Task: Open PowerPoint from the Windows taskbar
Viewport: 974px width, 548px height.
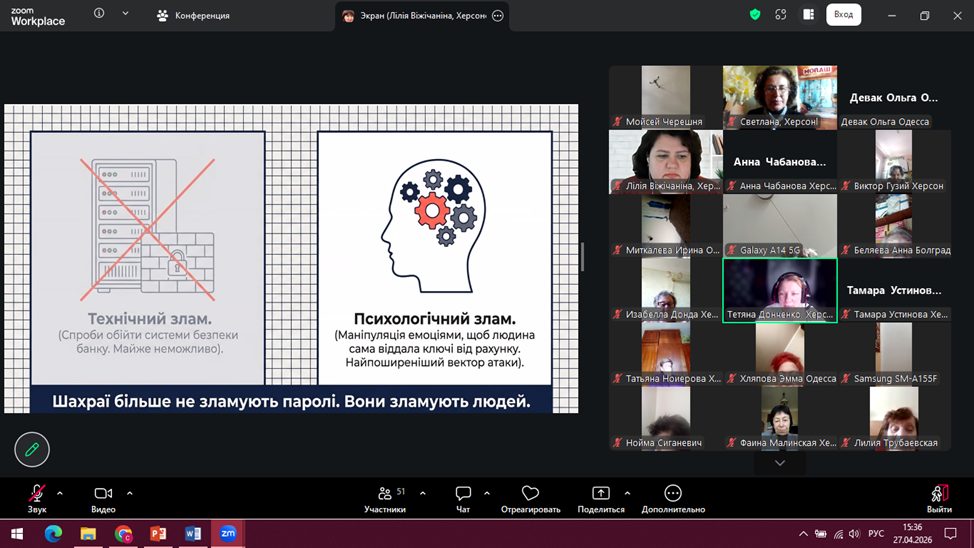Action: tap(158, 534)
